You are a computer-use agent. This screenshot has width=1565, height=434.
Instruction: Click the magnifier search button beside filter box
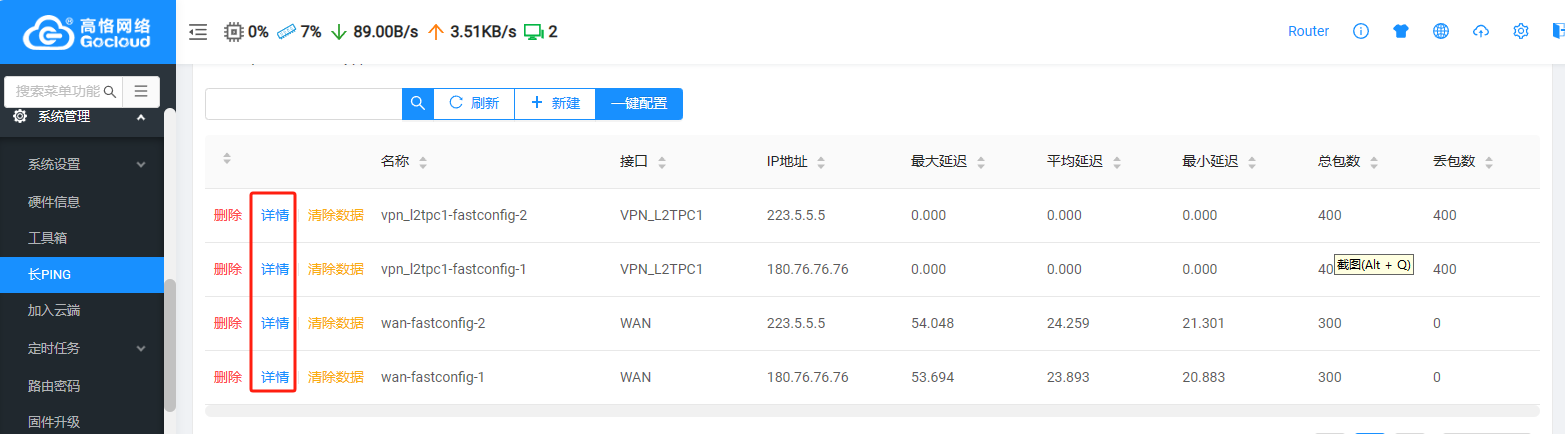(x=418, y=103)
